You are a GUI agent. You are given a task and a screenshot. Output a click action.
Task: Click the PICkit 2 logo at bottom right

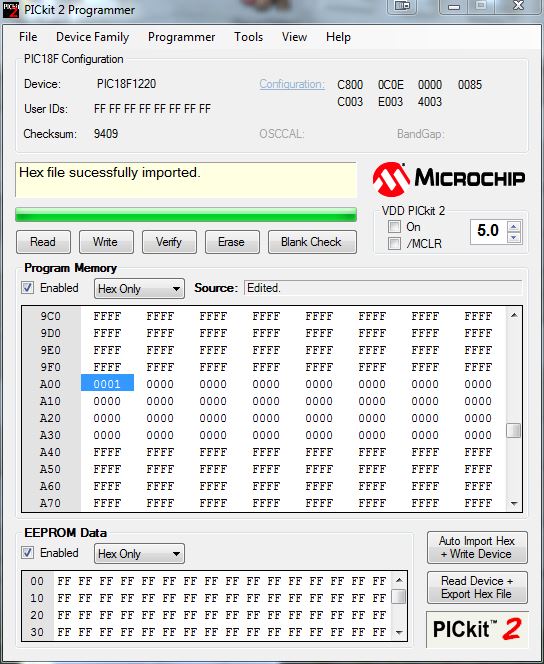coord(477,629)
